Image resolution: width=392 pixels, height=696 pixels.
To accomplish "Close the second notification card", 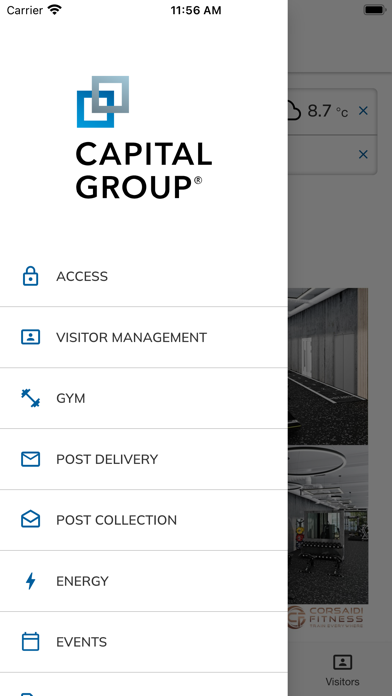I will (363, 154).
